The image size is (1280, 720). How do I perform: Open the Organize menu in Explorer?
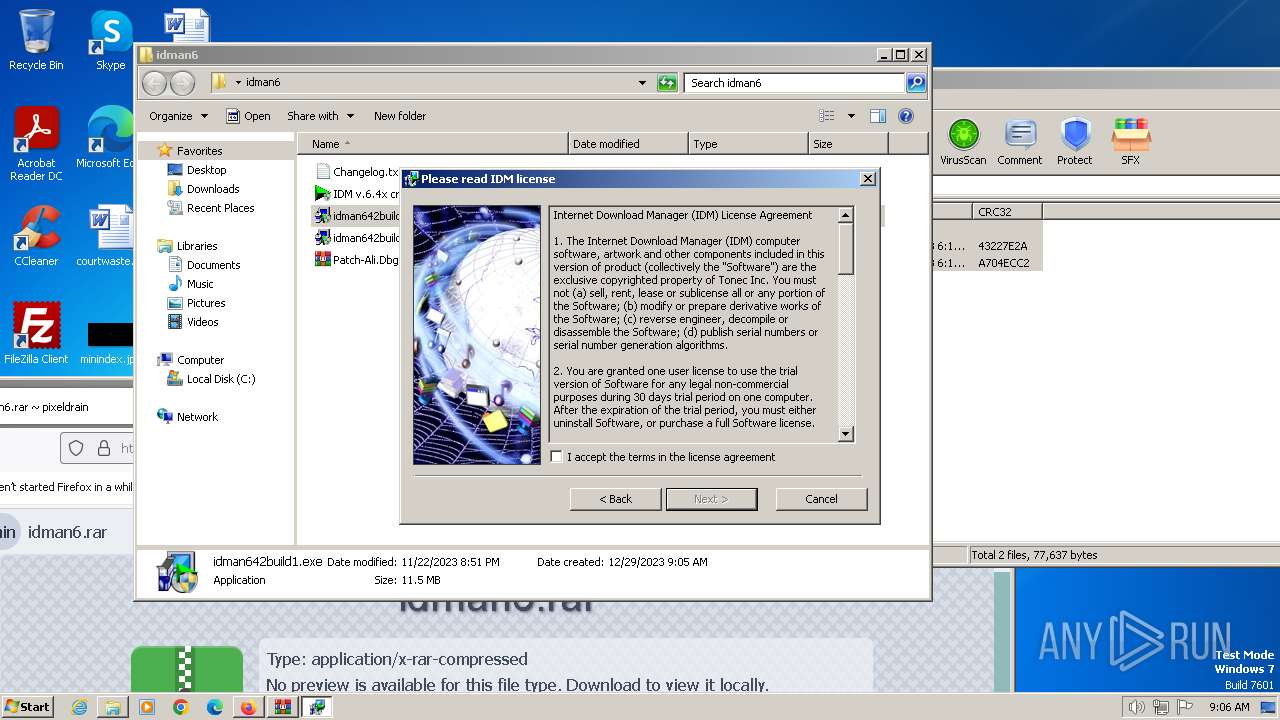[178, 116]
